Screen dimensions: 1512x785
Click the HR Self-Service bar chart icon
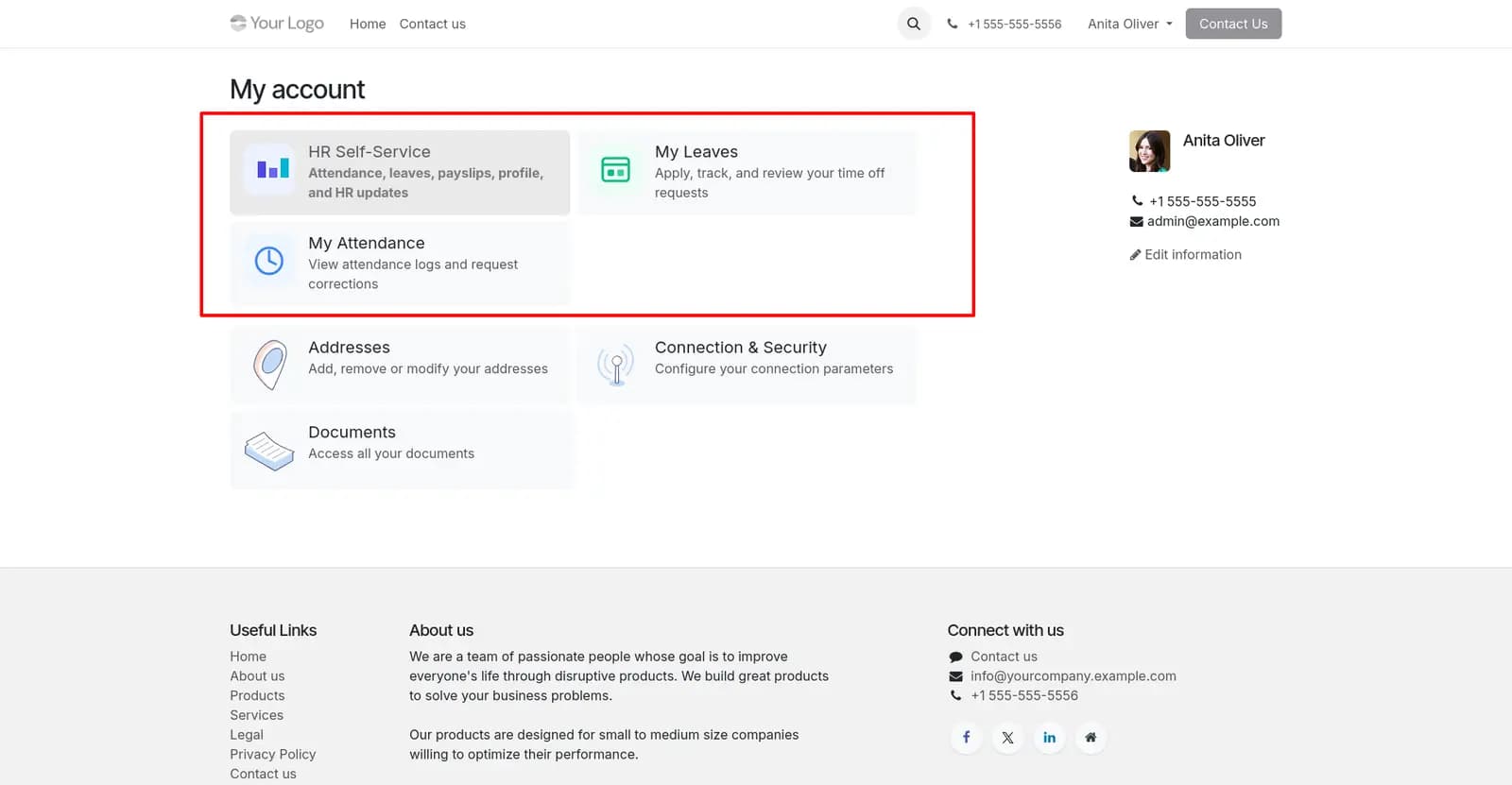[272, 170]
